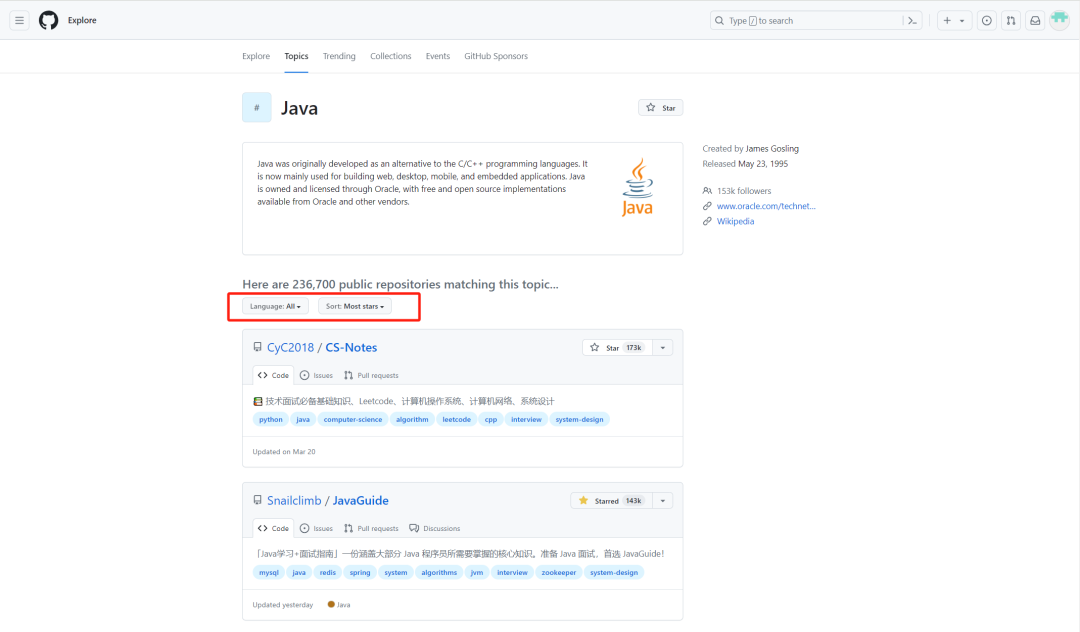Open the user profile avatar
The image size is (1080, 632).
coord(1059,20)
